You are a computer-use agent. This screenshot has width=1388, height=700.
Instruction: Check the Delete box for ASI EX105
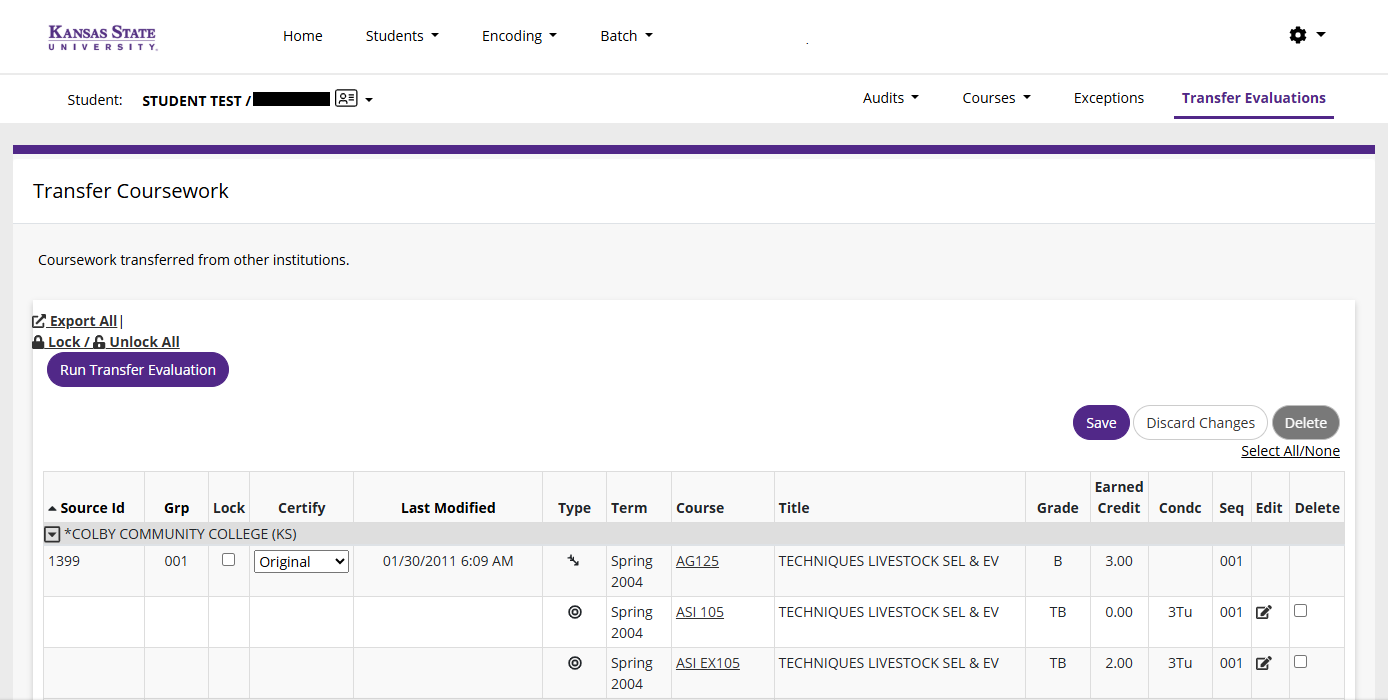pyautogui.click(x=1300, y=661)
